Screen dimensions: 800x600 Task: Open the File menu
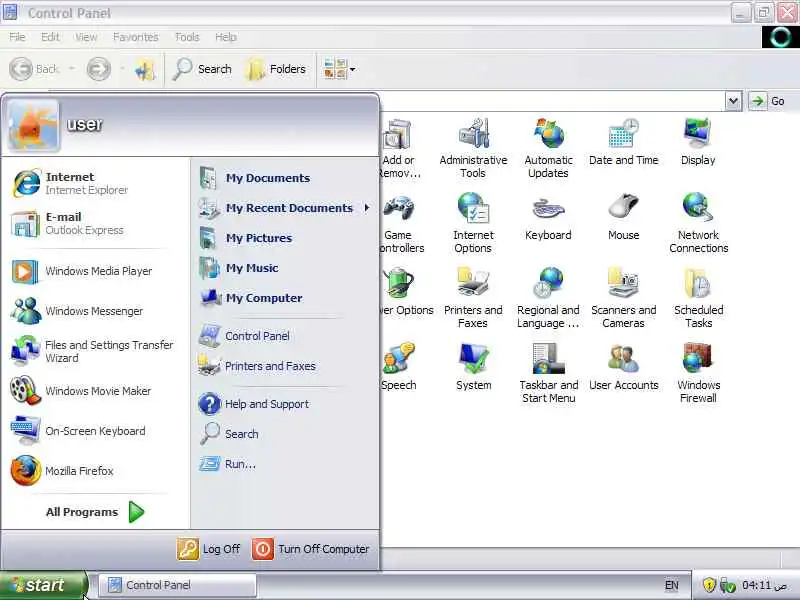17,37
